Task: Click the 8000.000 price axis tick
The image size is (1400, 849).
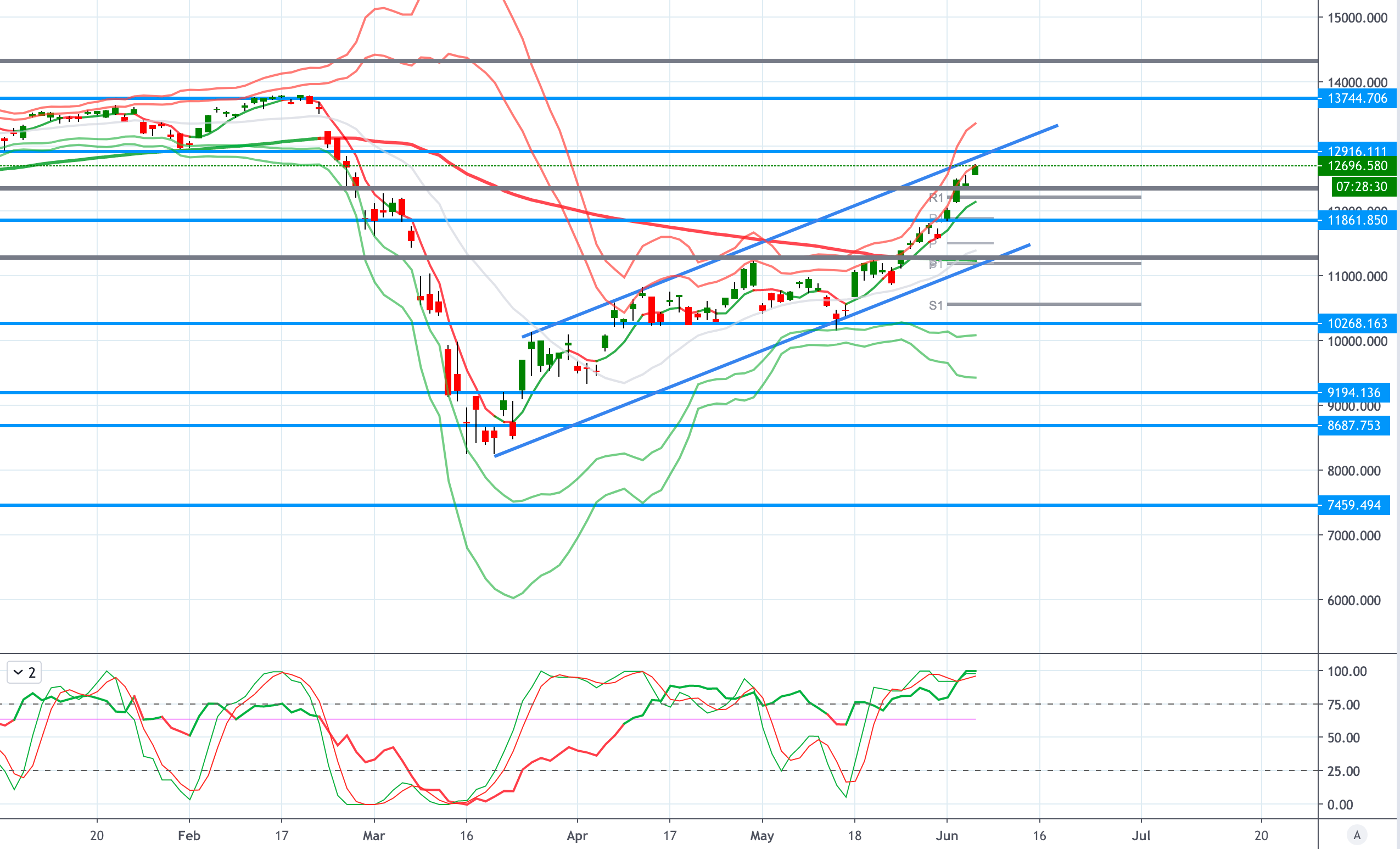Action: [x=1353, y=471]
